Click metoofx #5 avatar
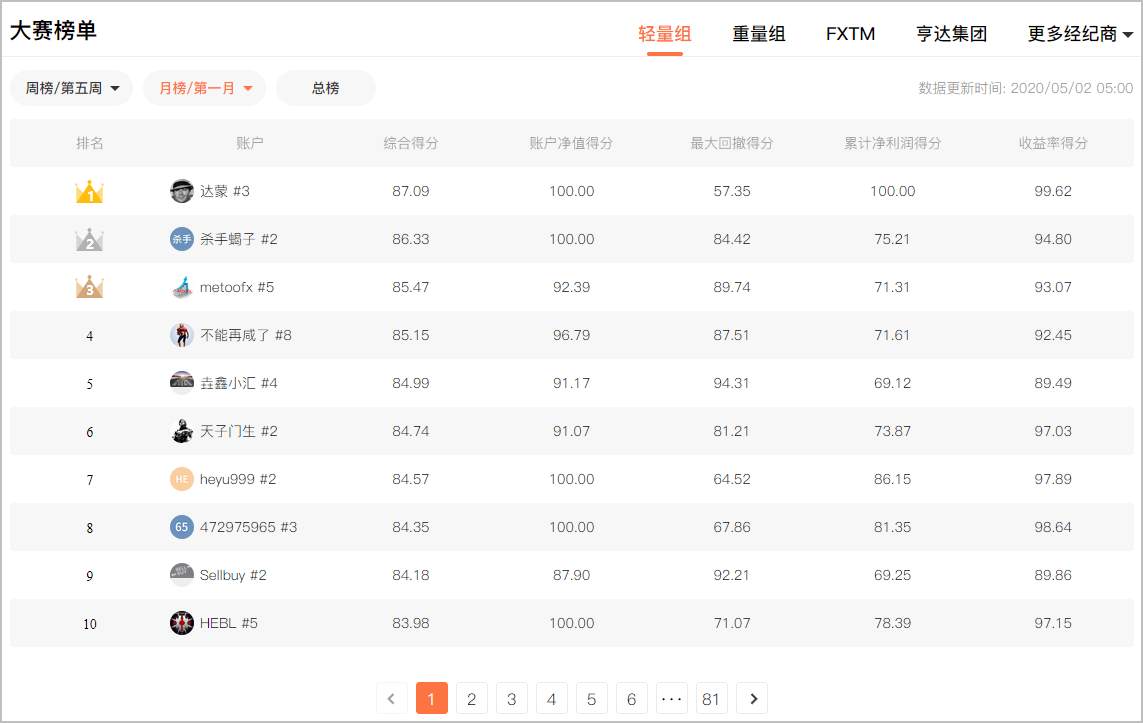 (x=182, y=287)
